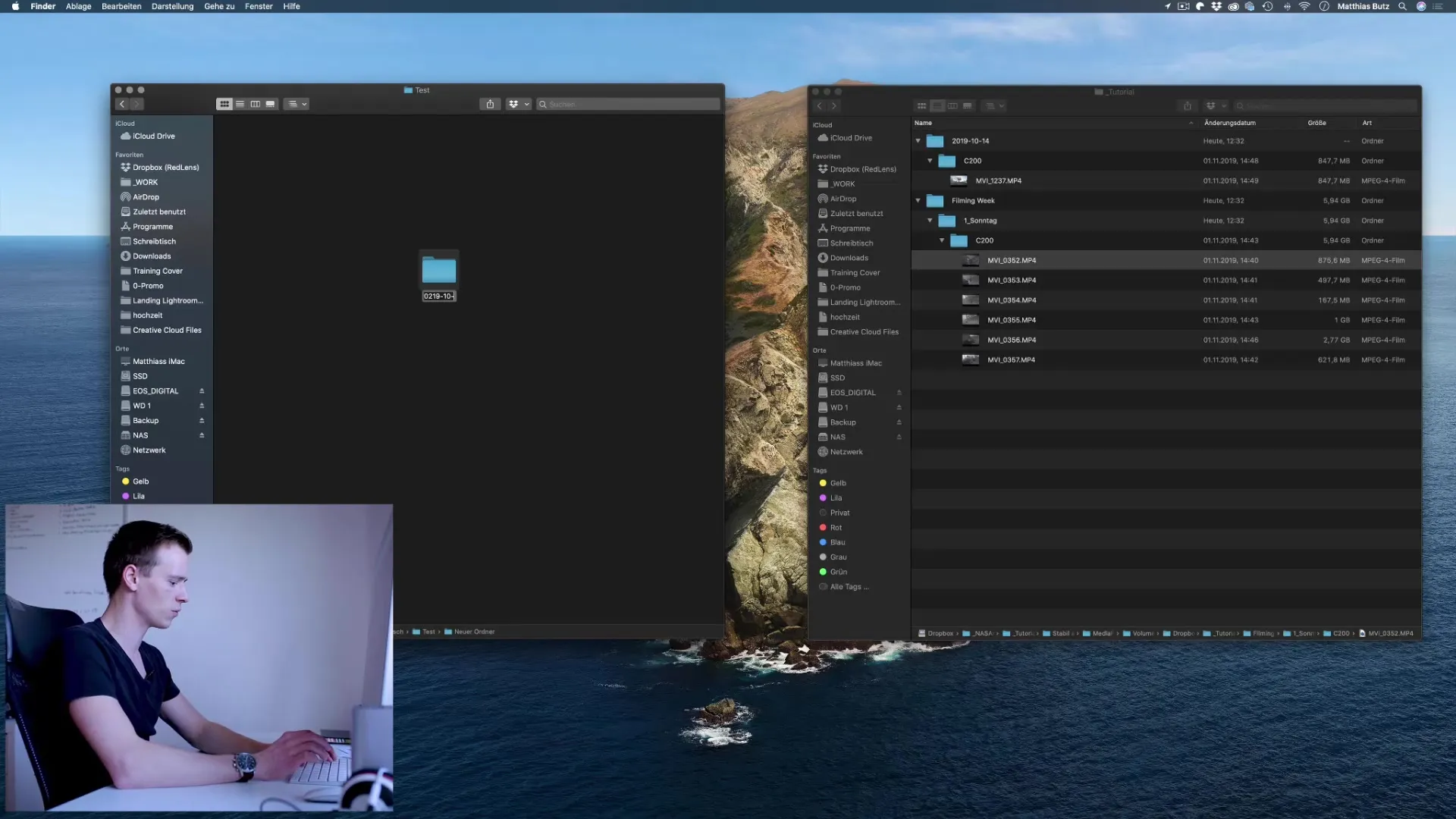Click the Spotlight search icon in menu bar
The height and width of the screenshot is (819, 1456).
1402,6
